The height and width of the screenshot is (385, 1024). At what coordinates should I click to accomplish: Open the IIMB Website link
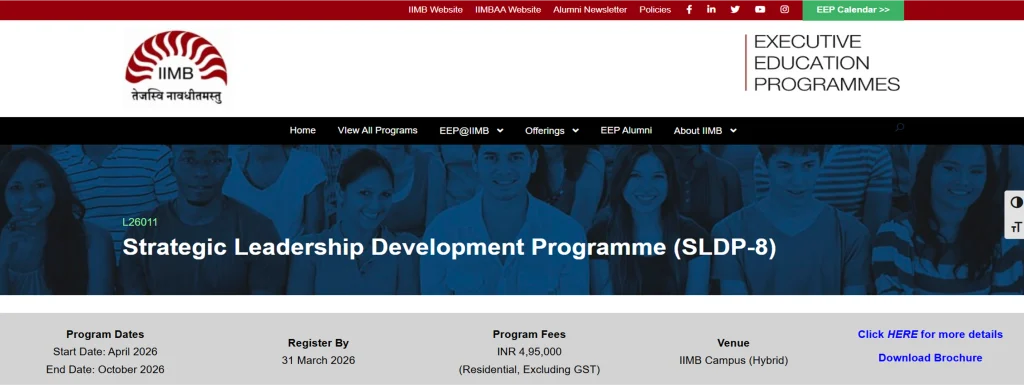436,10
